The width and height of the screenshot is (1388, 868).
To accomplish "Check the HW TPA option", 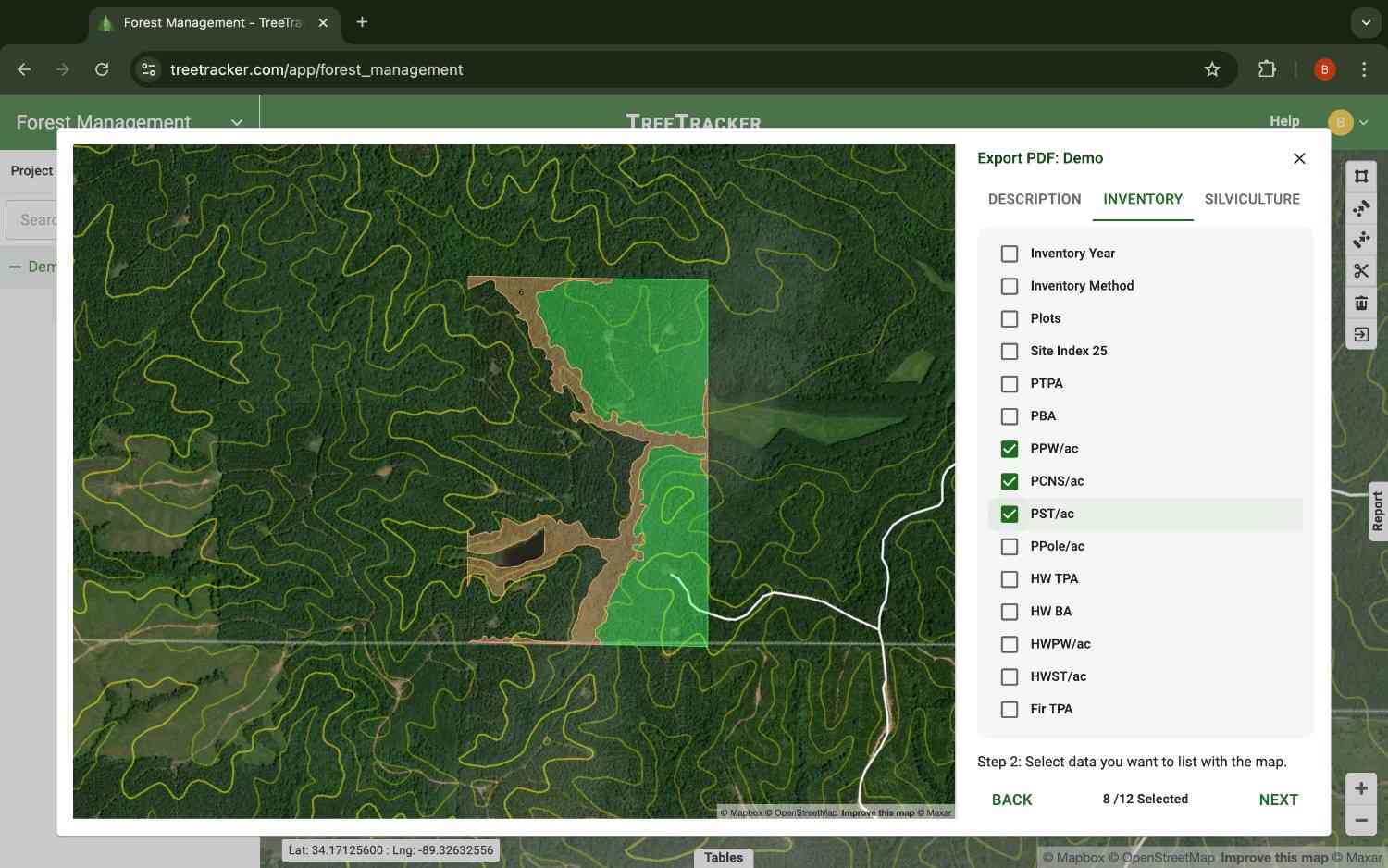I will point(1009,578).
